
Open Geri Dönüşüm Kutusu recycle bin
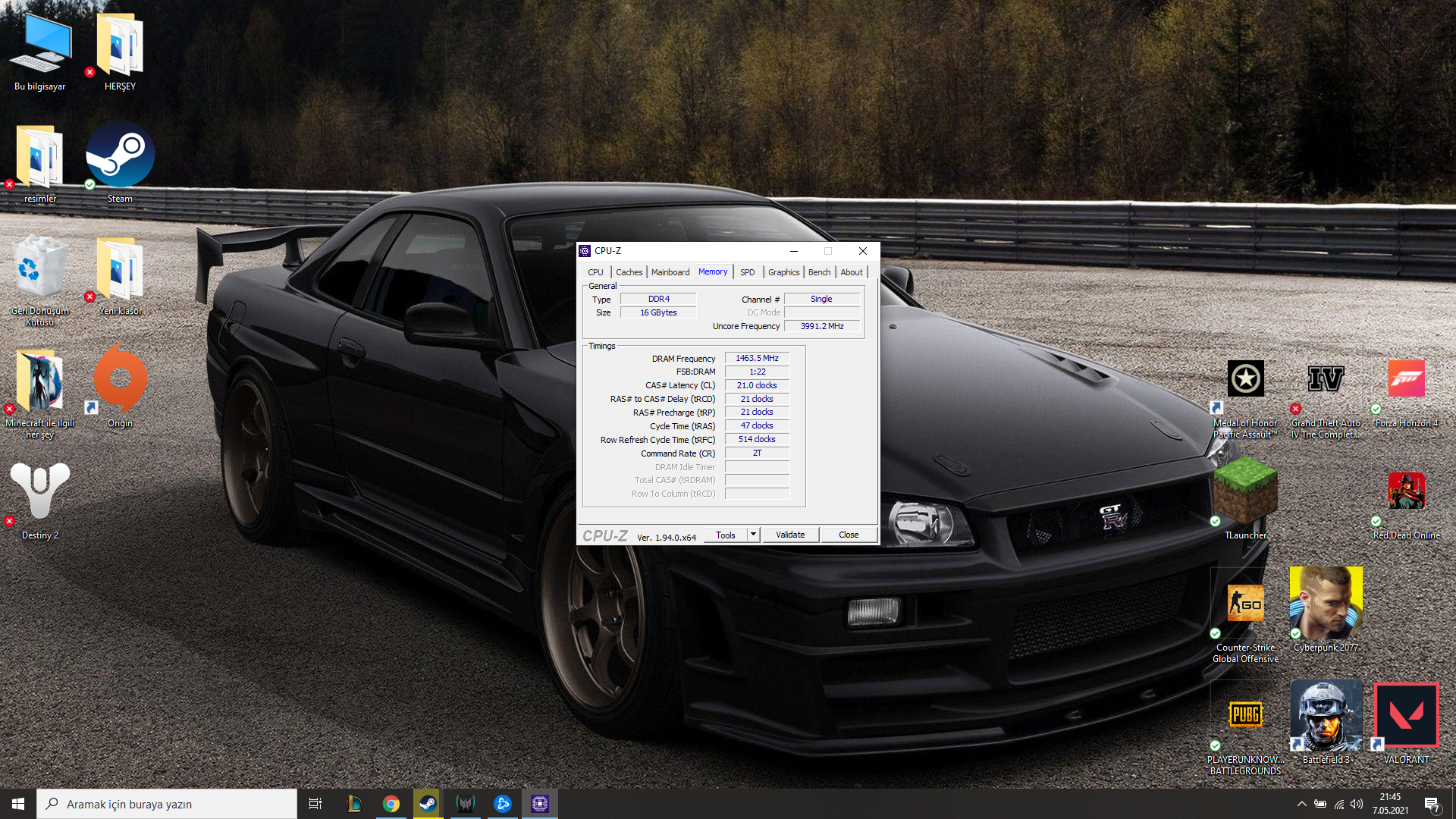pyautogui.click(x=40, y=281)
